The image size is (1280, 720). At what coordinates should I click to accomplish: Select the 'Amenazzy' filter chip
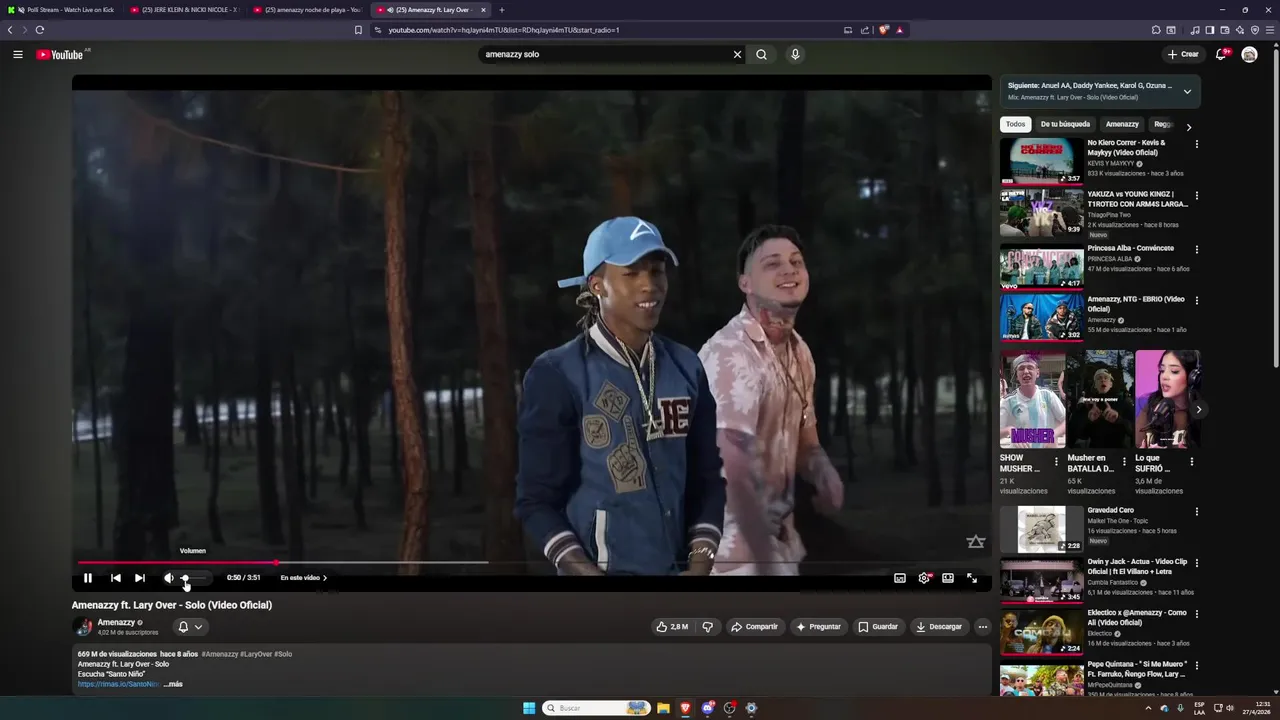1122,125
